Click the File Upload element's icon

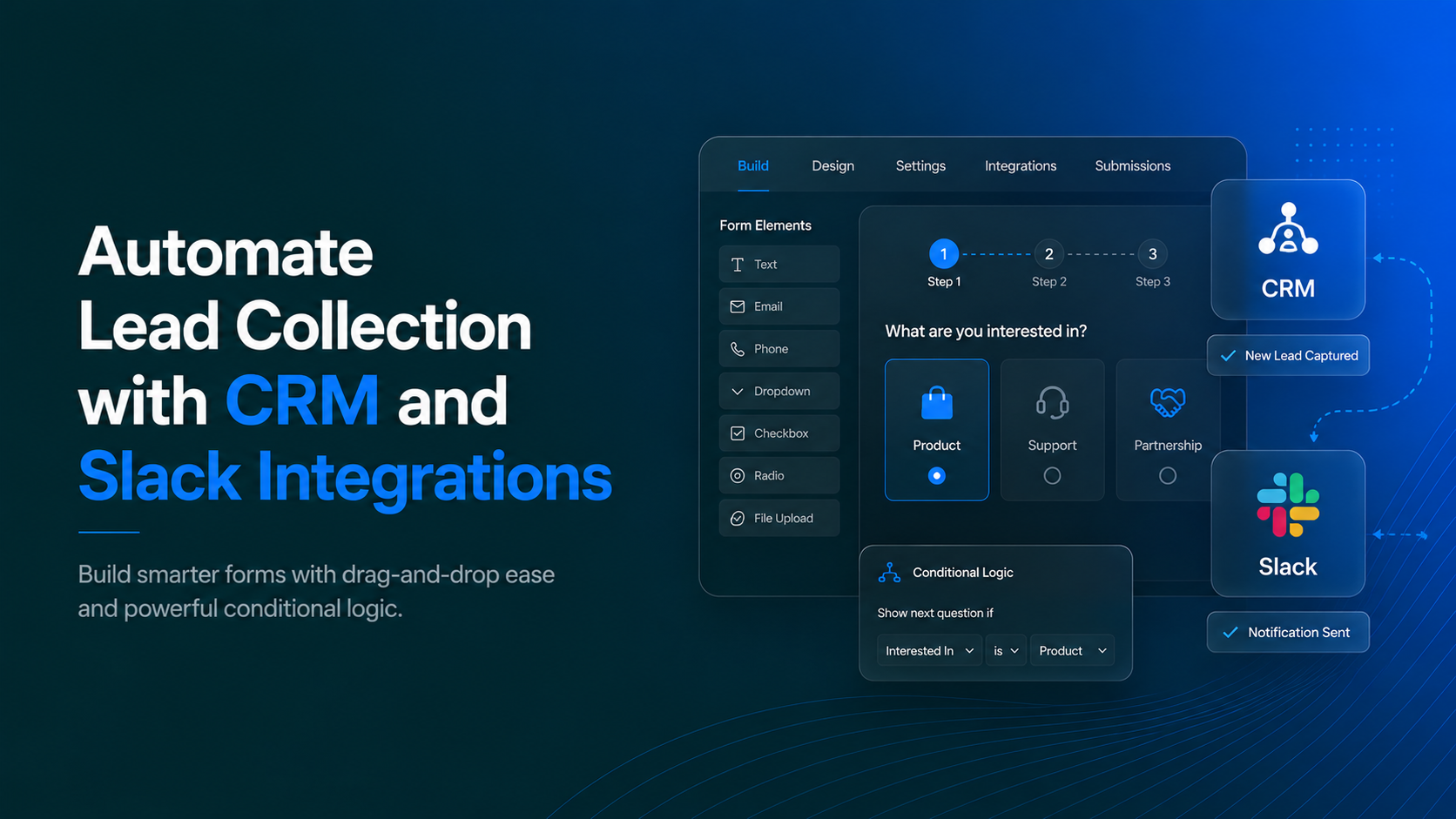click(x=738, y=519)
